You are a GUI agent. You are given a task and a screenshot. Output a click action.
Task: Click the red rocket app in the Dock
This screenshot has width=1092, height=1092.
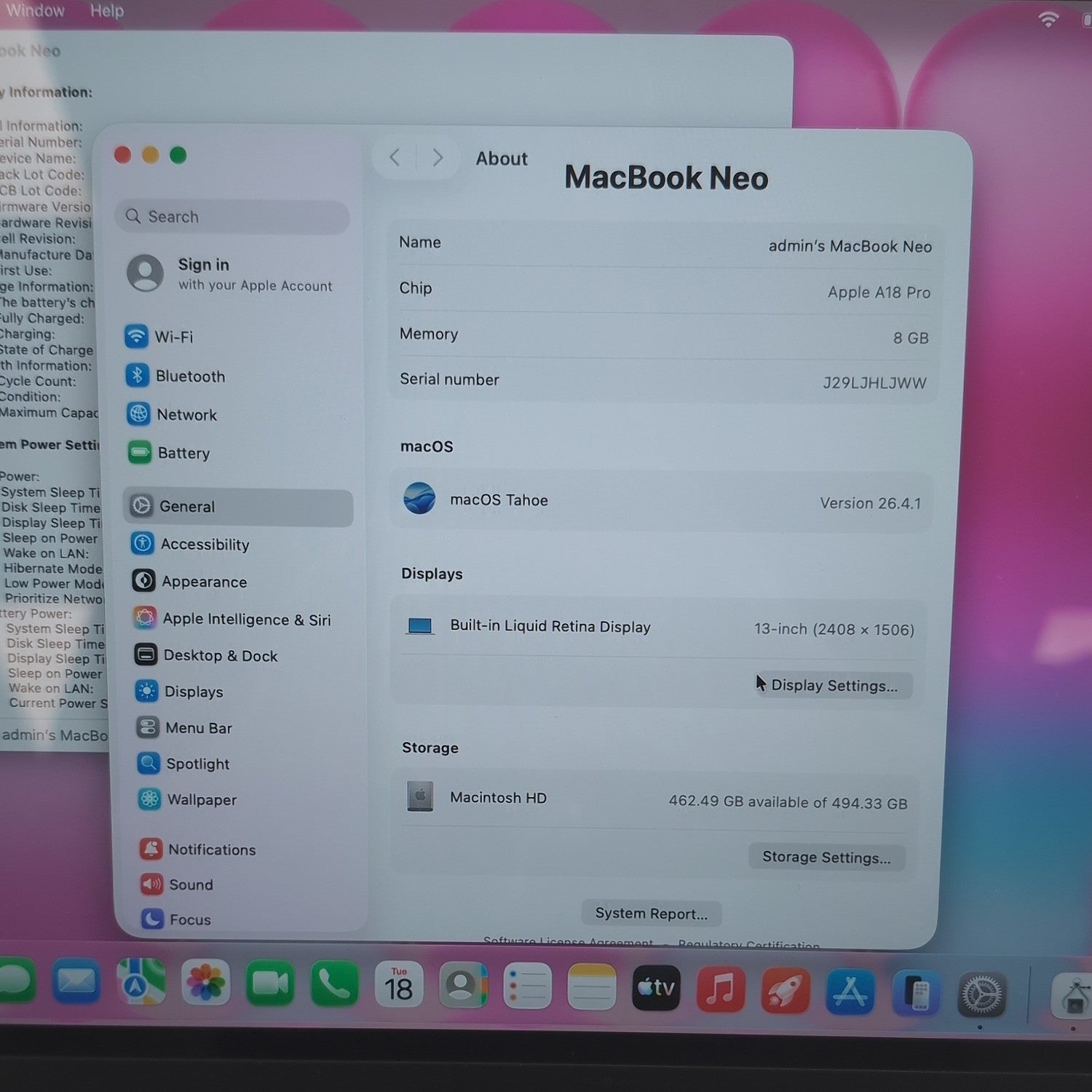[x=786, y=991]
